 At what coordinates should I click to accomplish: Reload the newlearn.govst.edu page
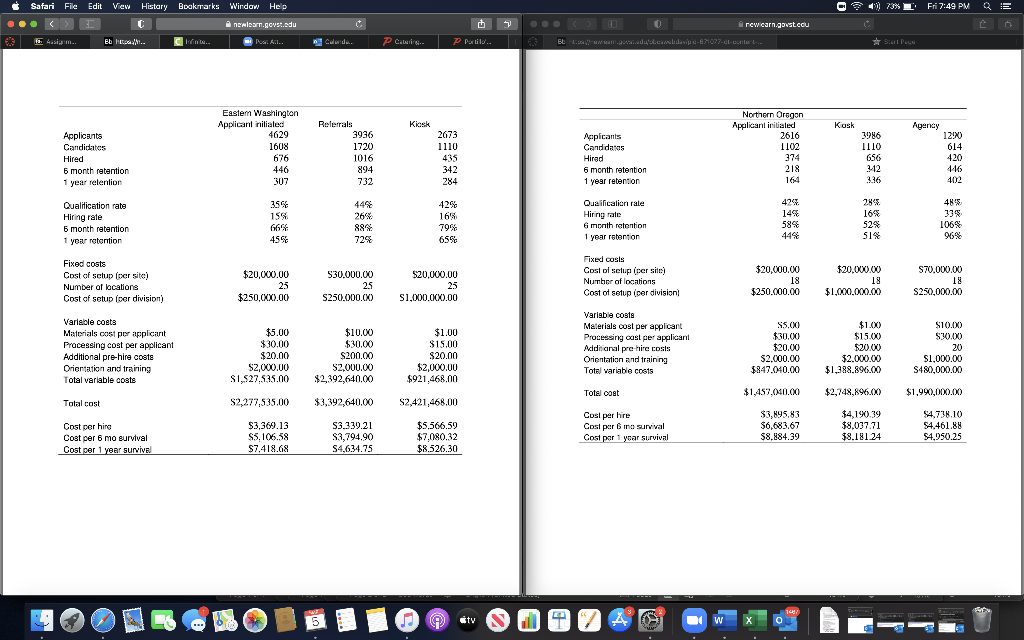[x=358, y=22]
